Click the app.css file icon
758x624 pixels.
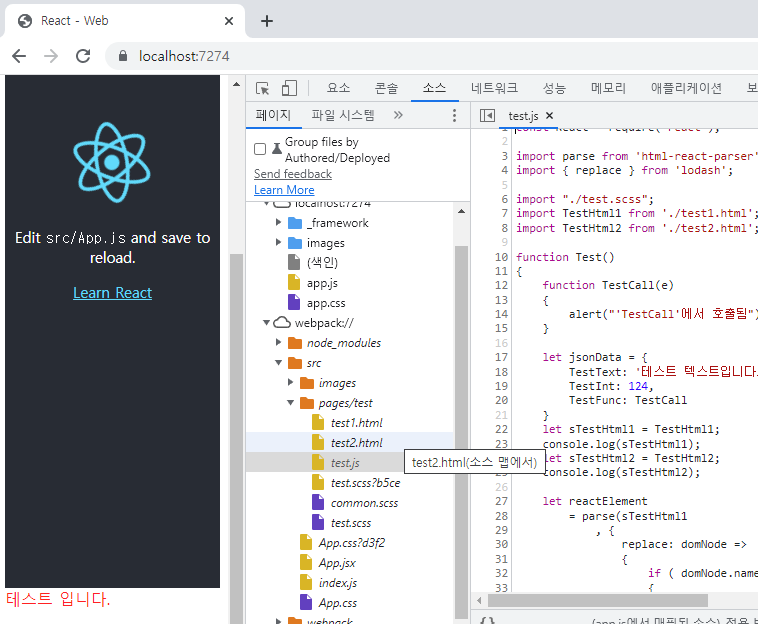(x=294, y=303)
